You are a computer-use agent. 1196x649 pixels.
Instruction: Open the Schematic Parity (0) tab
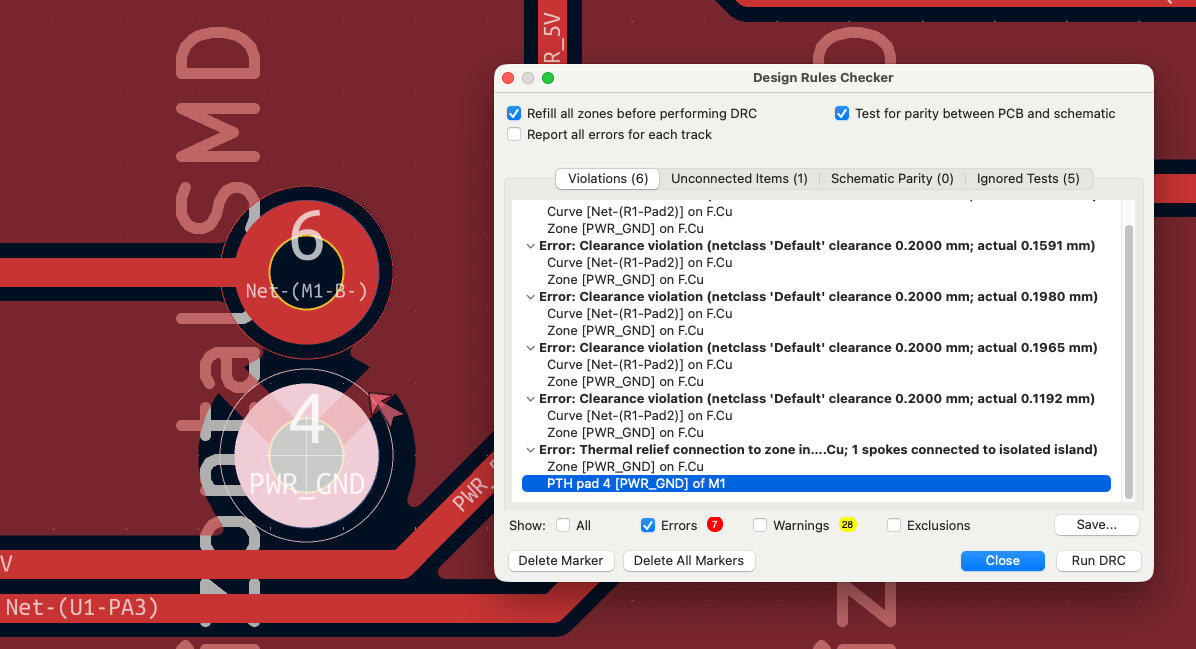(x=892, y=178)
